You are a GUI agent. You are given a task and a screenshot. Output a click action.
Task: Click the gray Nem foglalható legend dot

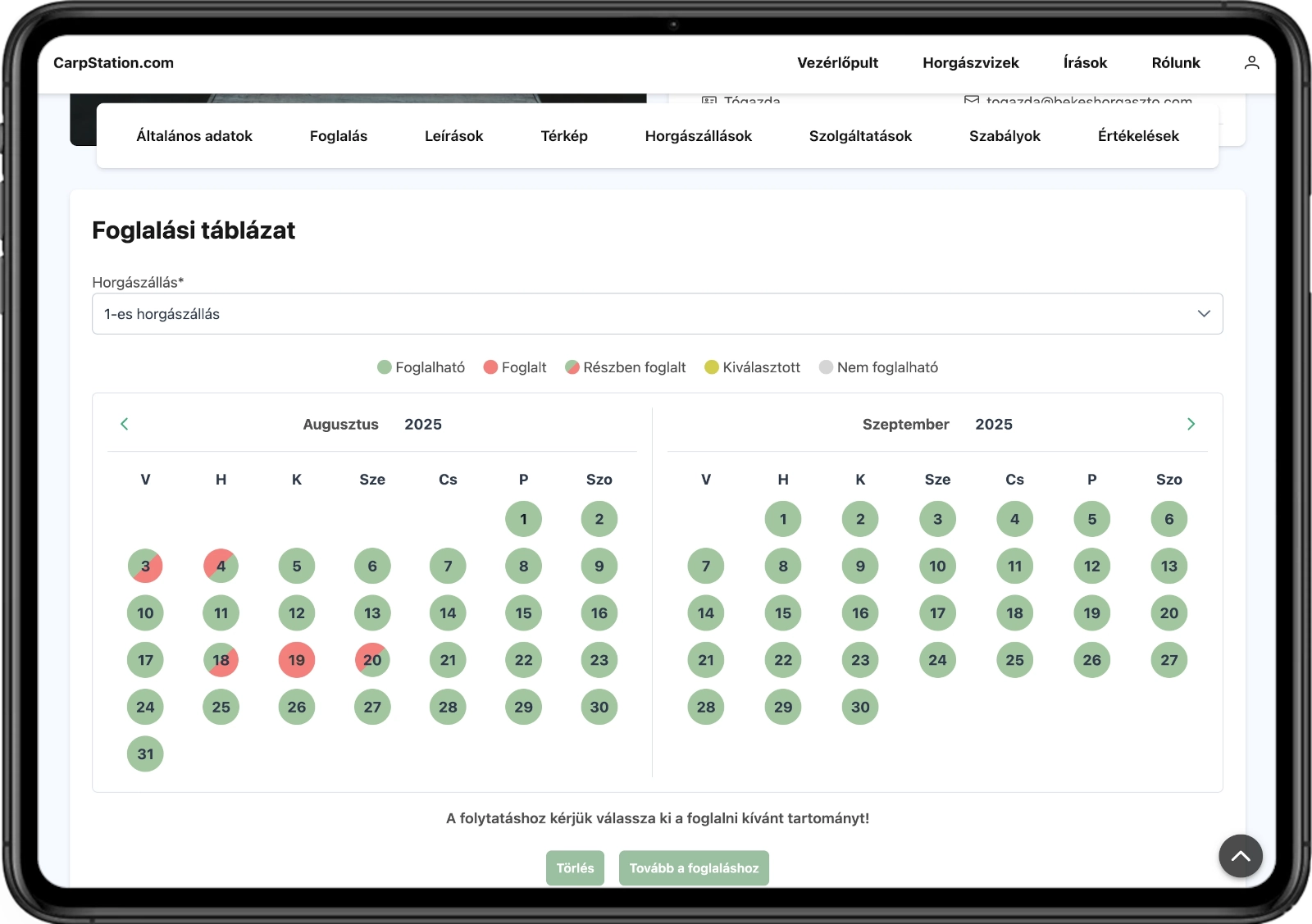point(825,367)
